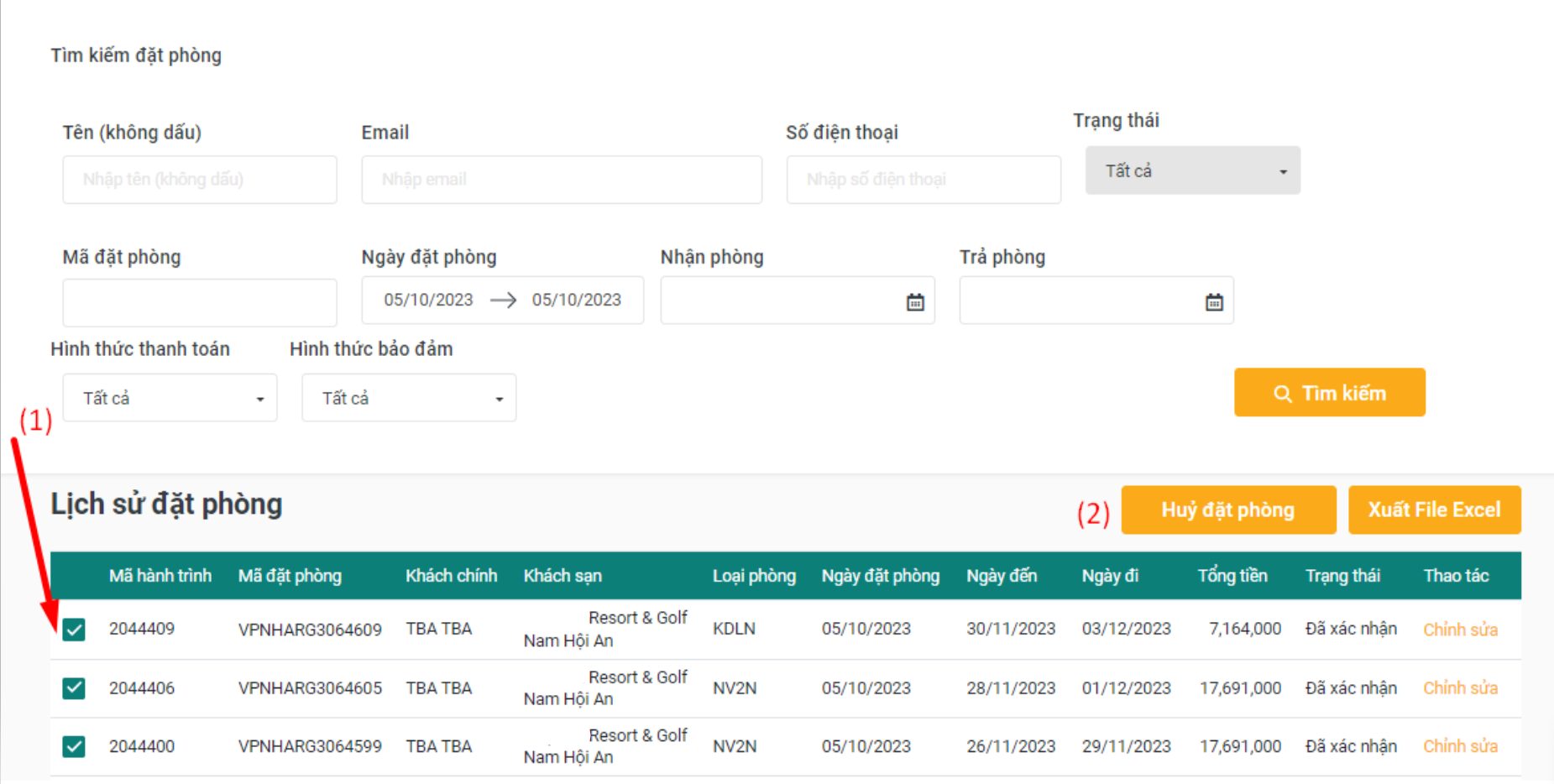Open Chỉnh sửa for booking VPNHARG3064599
Viewport: 1554px width, 784px height.
[1460, 746]
